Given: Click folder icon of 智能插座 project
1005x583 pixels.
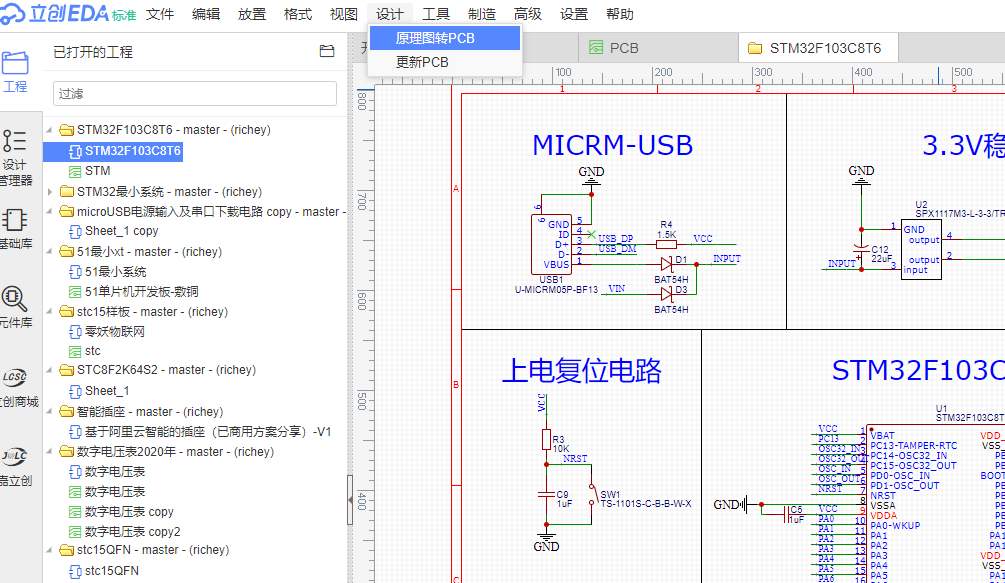Looking at the screenshot, I should pyautogui.click(x=67, y=411).
